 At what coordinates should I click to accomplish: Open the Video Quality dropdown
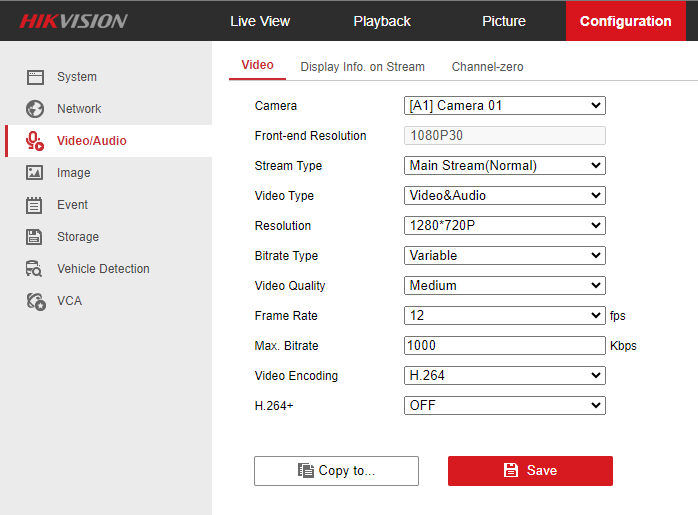[504, 285]
